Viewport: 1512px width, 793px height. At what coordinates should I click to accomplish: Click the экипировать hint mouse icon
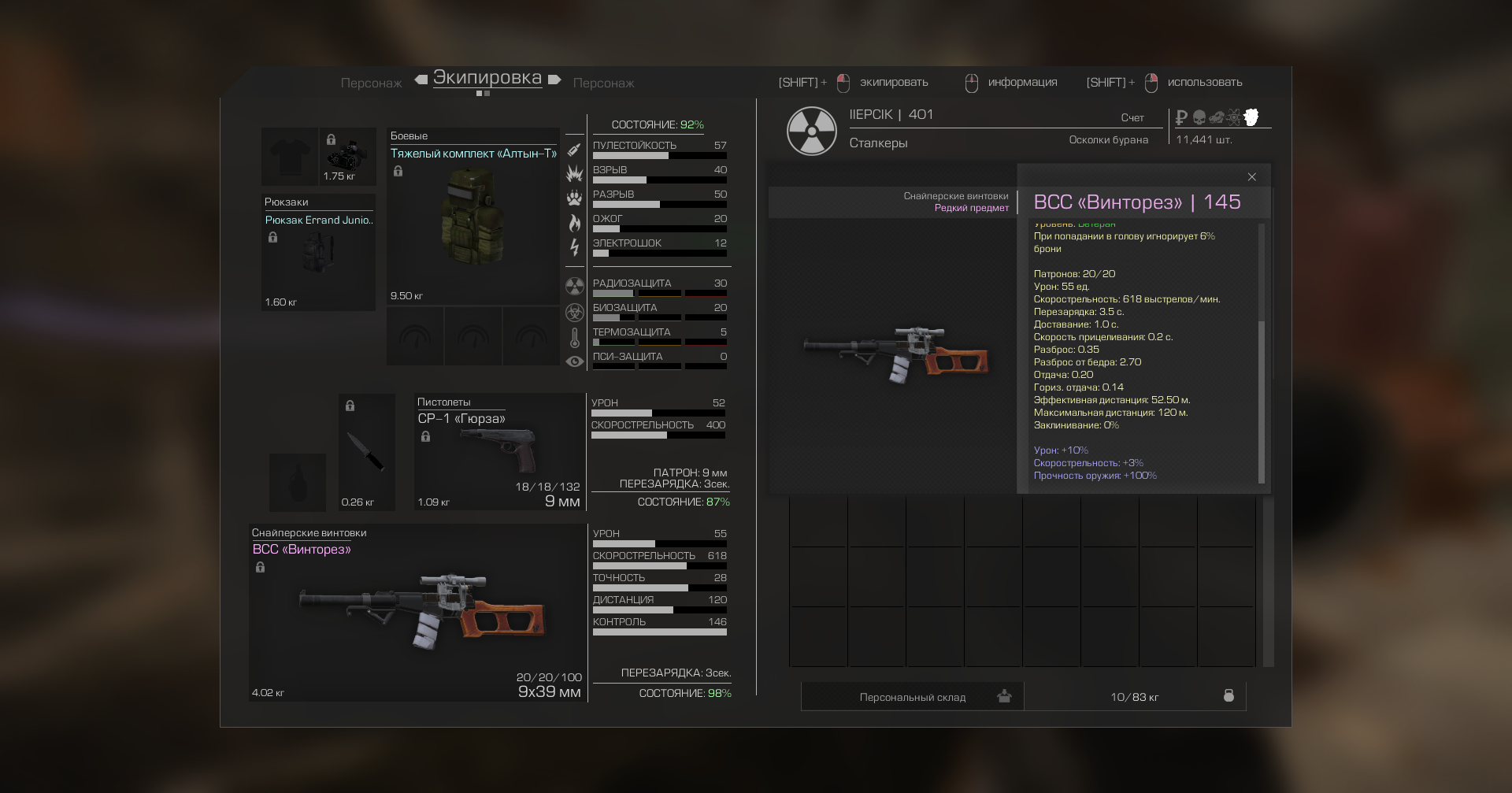pos(843,83)
